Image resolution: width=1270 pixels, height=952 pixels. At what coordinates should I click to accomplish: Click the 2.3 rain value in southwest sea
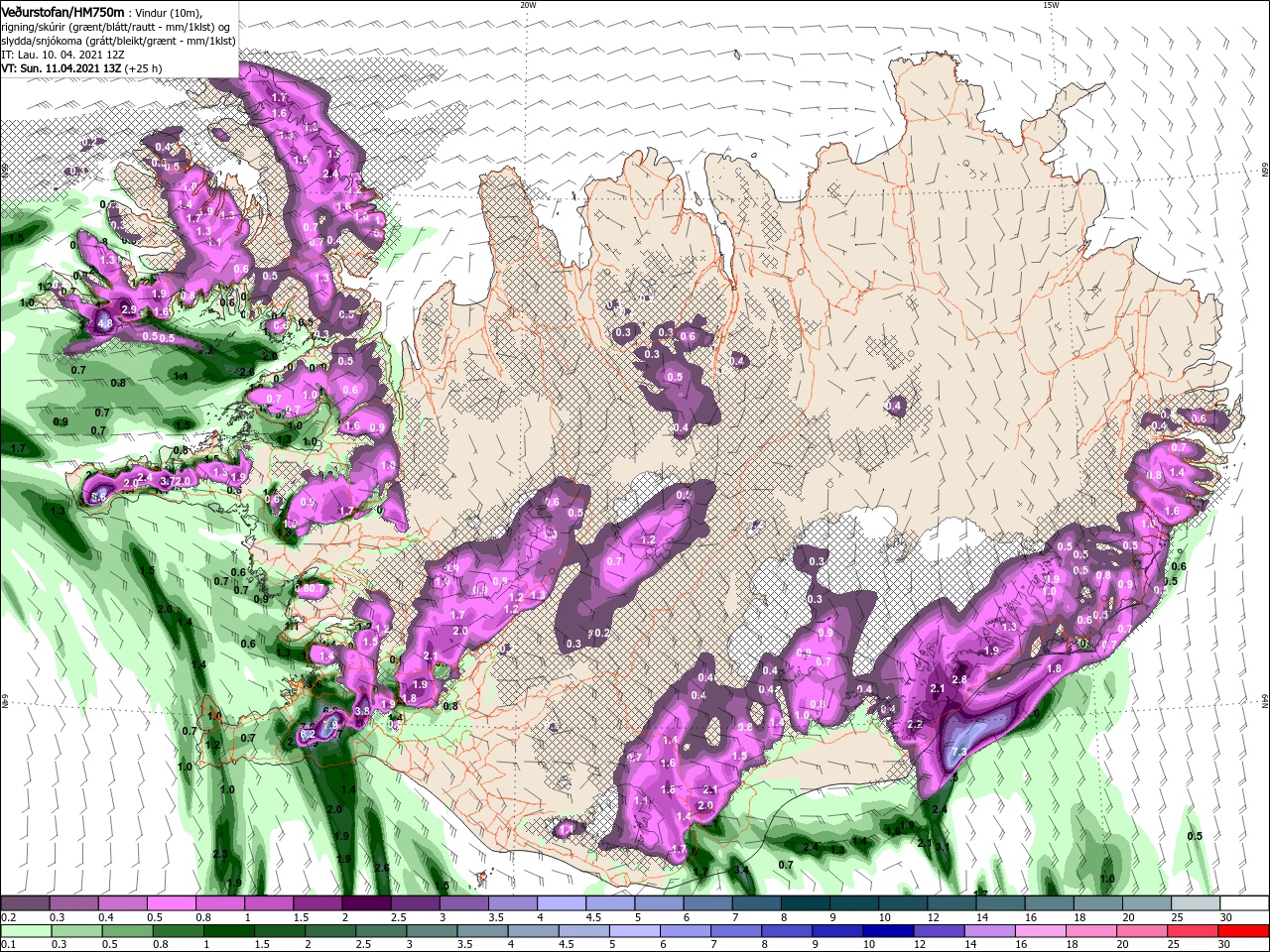(x=219, y=854)
